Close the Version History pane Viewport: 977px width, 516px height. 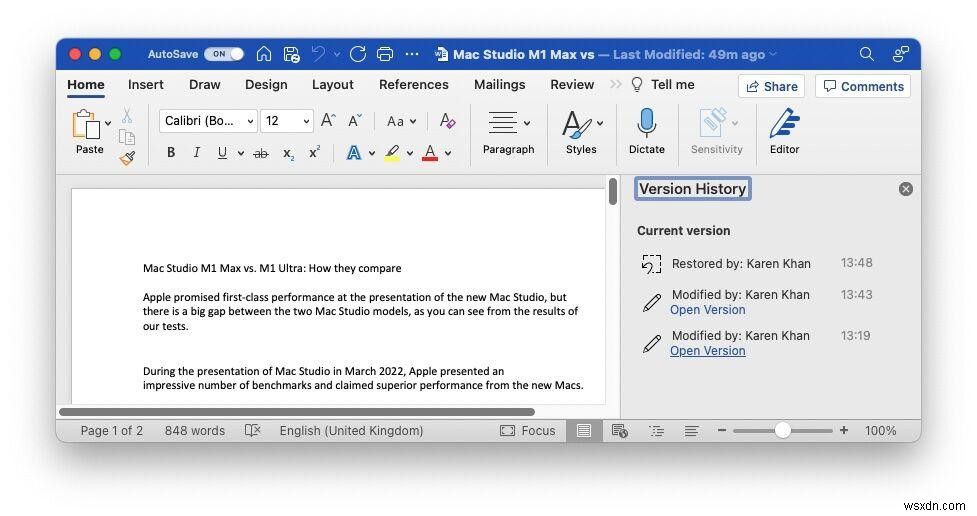click(906, 189)
